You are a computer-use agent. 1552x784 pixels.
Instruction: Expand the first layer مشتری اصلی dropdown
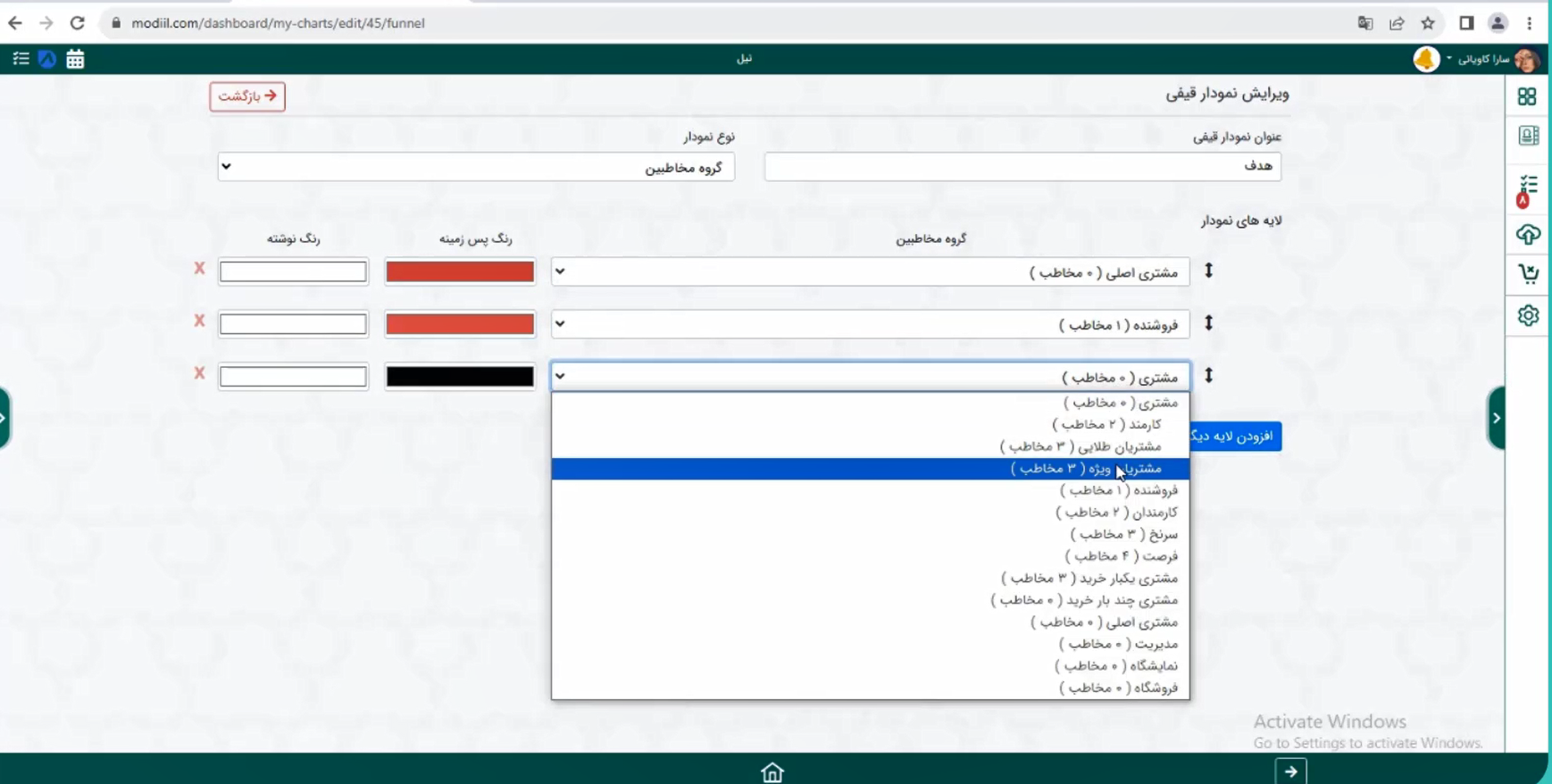click(870, 271)
